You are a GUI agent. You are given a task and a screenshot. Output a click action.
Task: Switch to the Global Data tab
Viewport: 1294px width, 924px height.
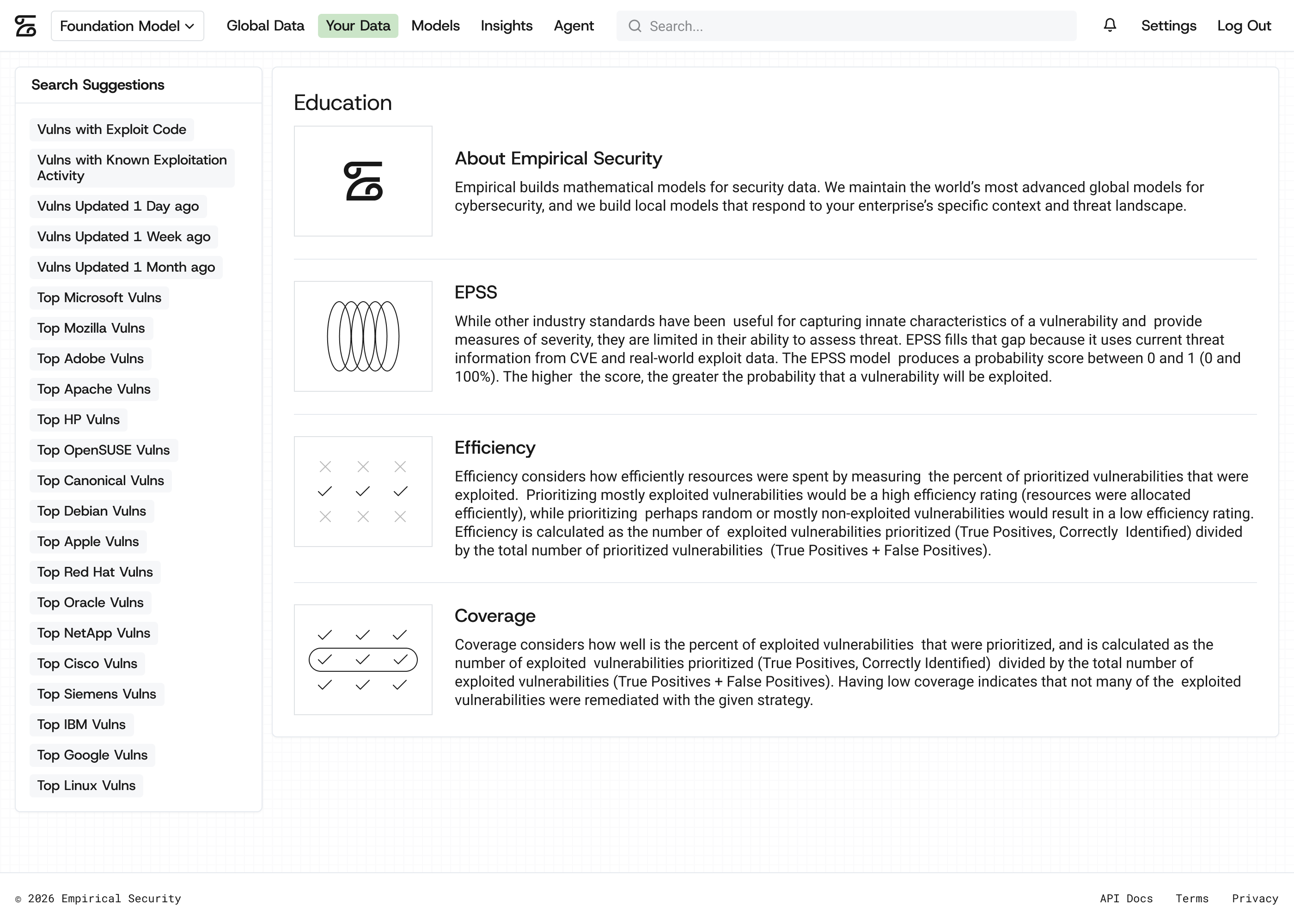point(265,25)
